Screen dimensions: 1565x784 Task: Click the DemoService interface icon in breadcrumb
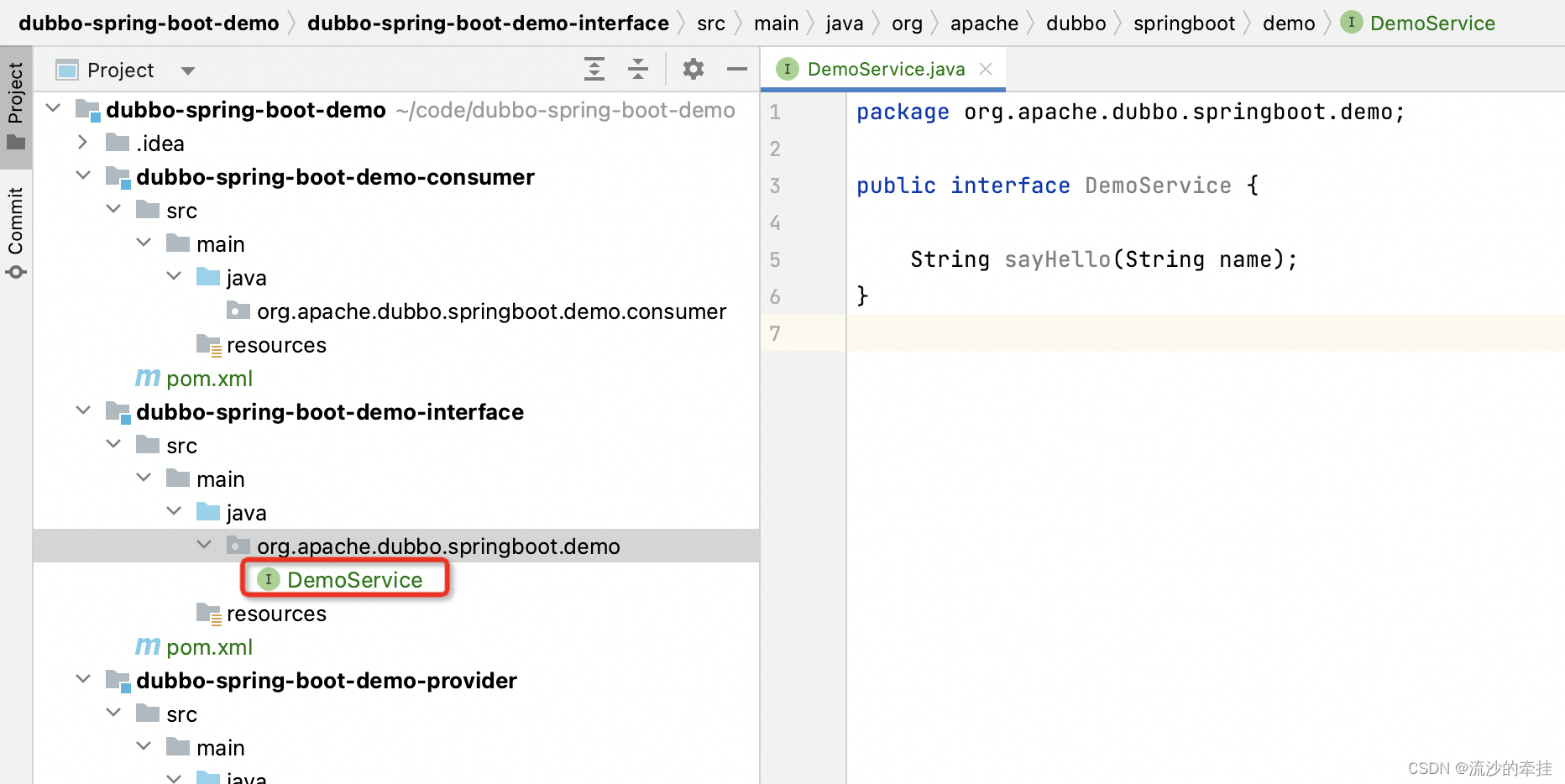click(1351, 23)
